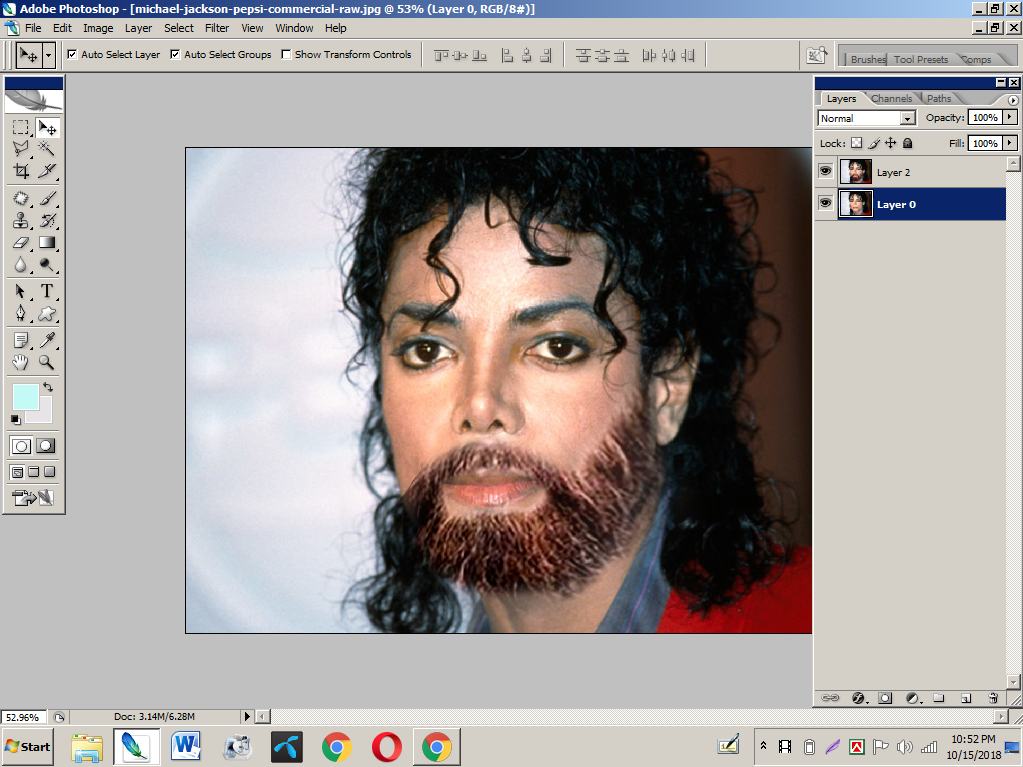Select the Eraser tool
Screen dimensions: 1023x767
21,243
